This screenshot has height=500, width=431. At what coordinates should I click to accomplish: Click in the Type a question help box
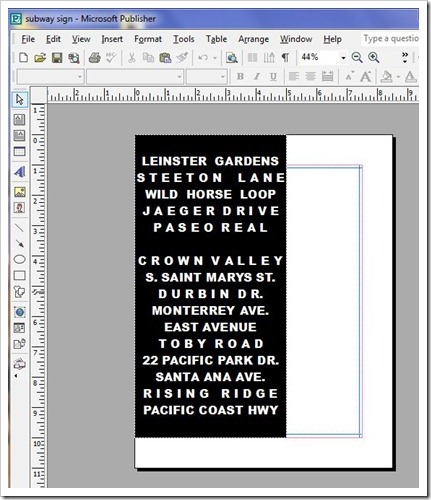tap(390, 39)
